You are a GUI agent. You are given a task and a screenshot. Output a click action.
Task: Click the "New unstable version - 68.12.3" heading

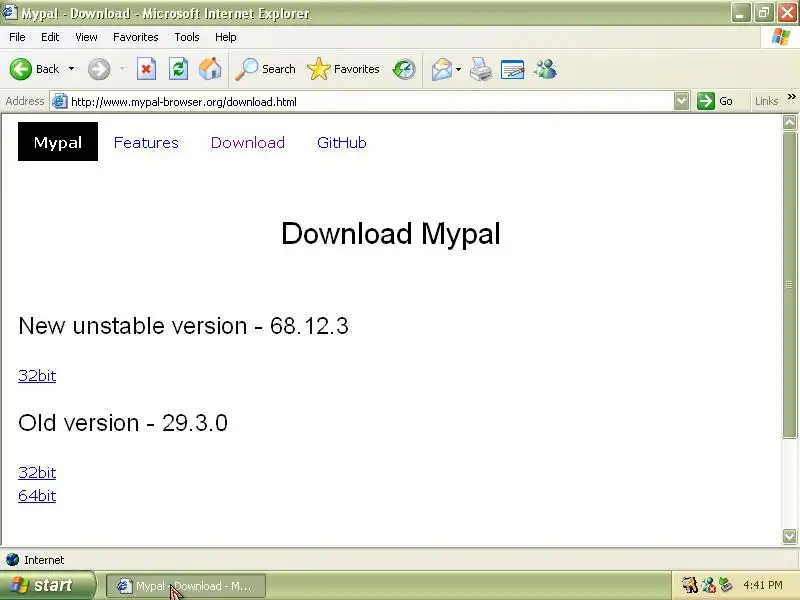[183, 326]
